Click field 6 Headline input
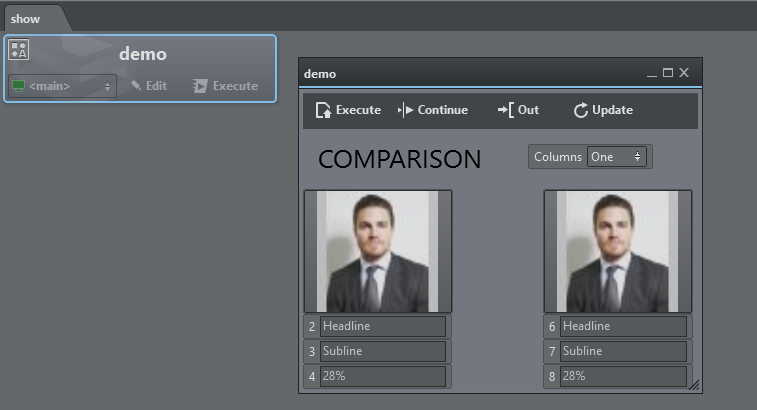The width and height of the screenshot is (757, 410). pyautogui.click(x=623, y=326)
